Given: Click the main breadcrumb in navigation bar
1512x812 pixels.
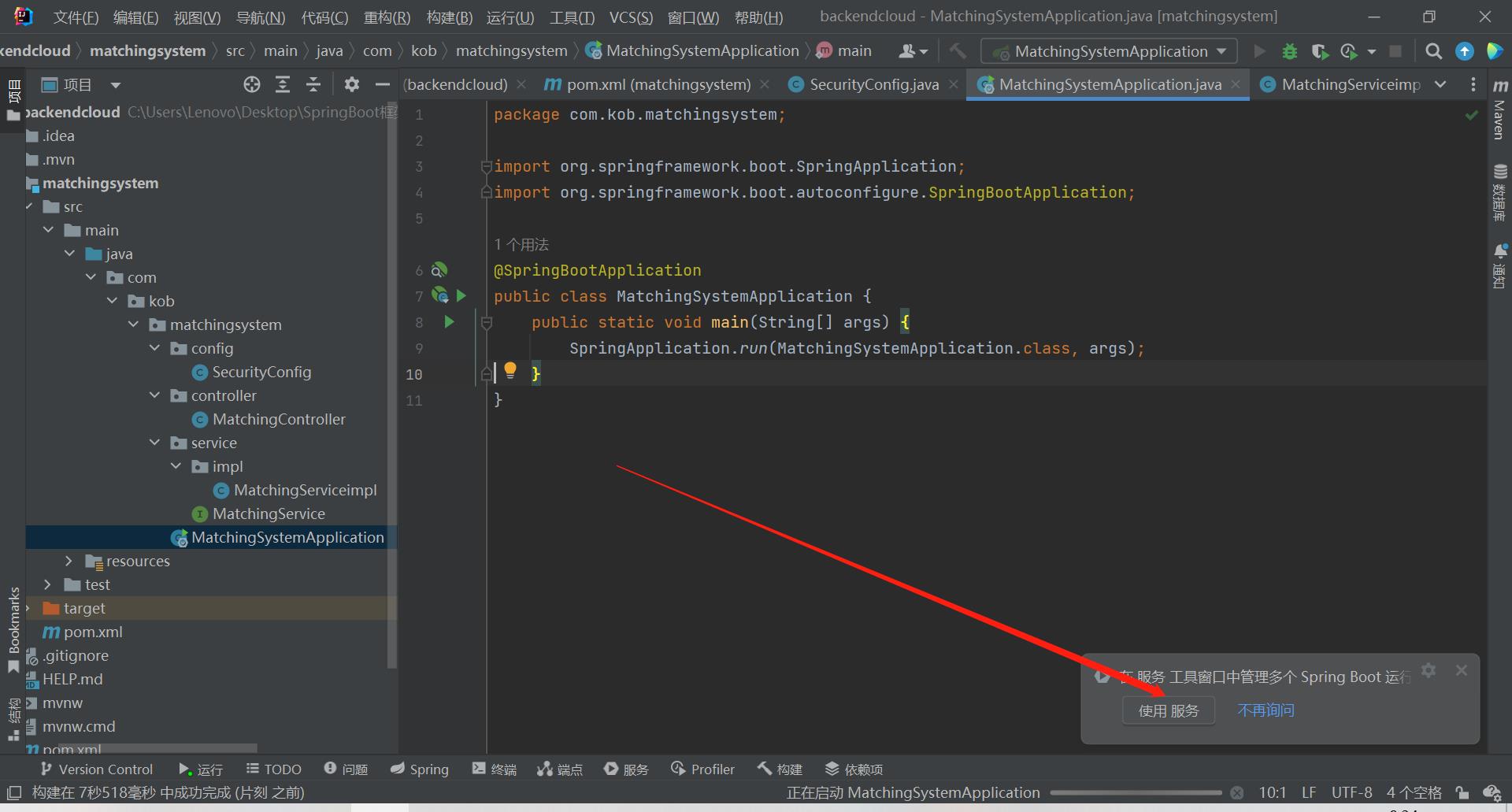Looking at the screenshot, I should coord(844,51).
